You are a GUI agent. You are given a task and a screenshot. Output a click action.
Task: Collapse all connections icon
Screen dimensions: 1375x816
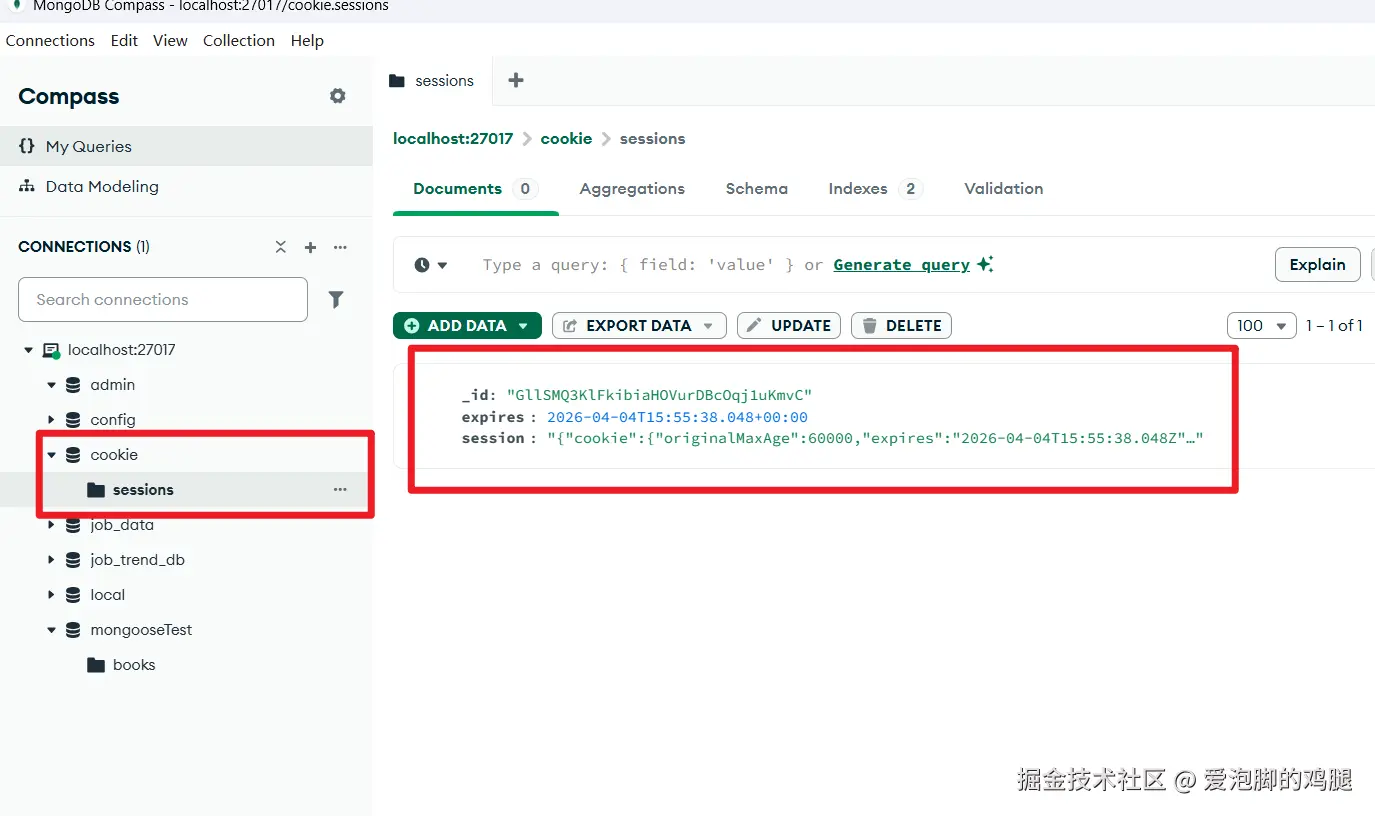pyautogui.click(x=281, y=247)
